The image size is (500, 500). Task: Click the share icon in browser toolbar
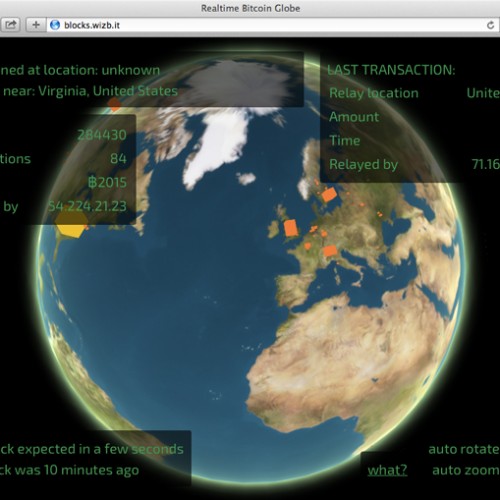10,25
